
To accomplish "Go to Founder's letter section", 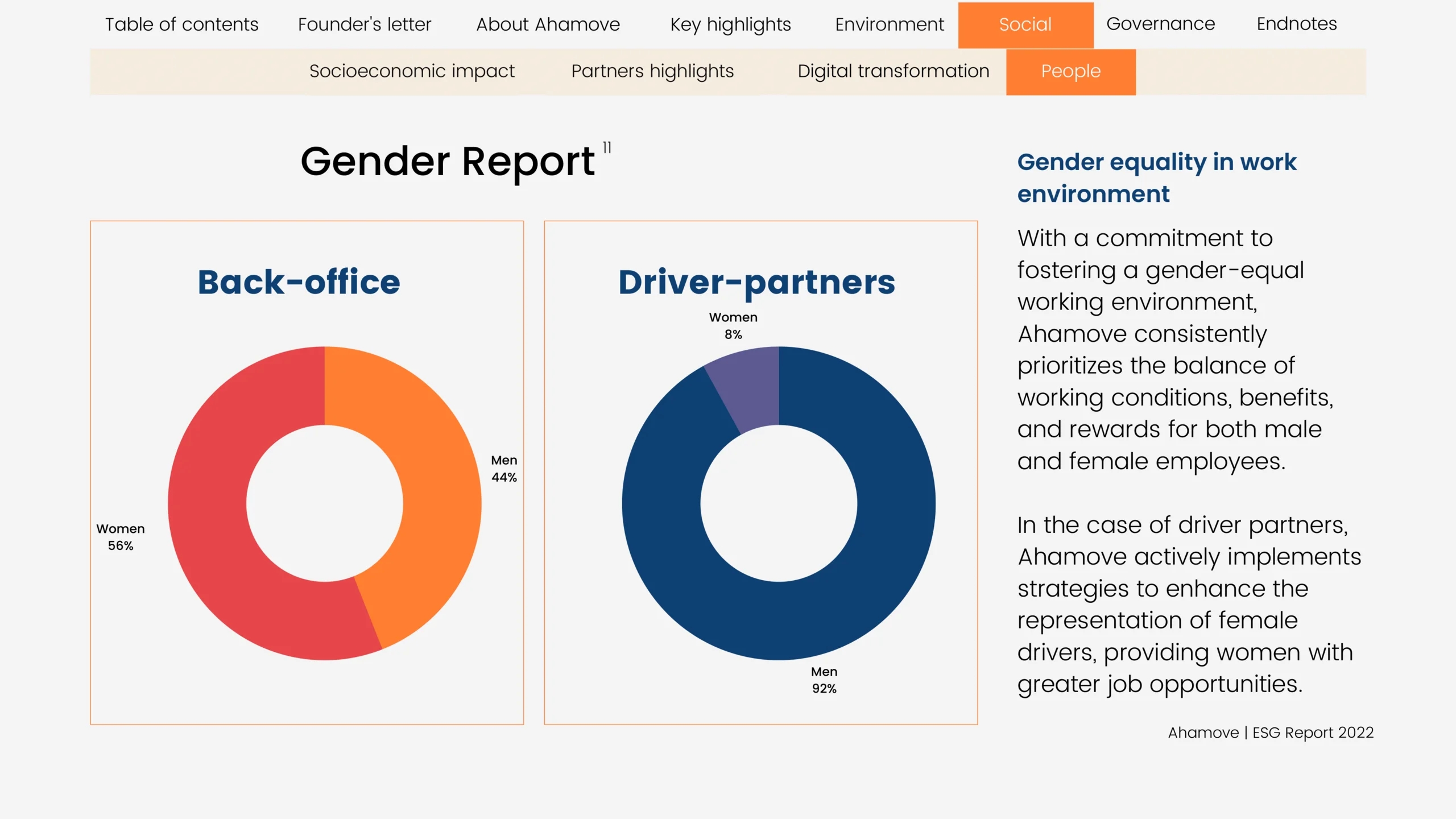I will (365, 24).
